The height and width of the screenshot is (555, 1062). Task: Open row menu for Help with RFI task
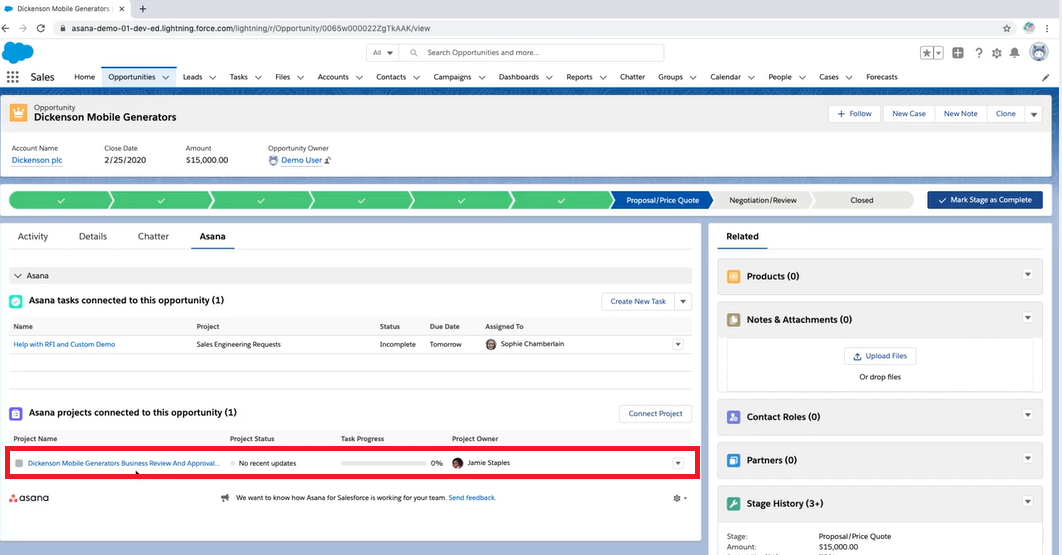click(678, 344)
